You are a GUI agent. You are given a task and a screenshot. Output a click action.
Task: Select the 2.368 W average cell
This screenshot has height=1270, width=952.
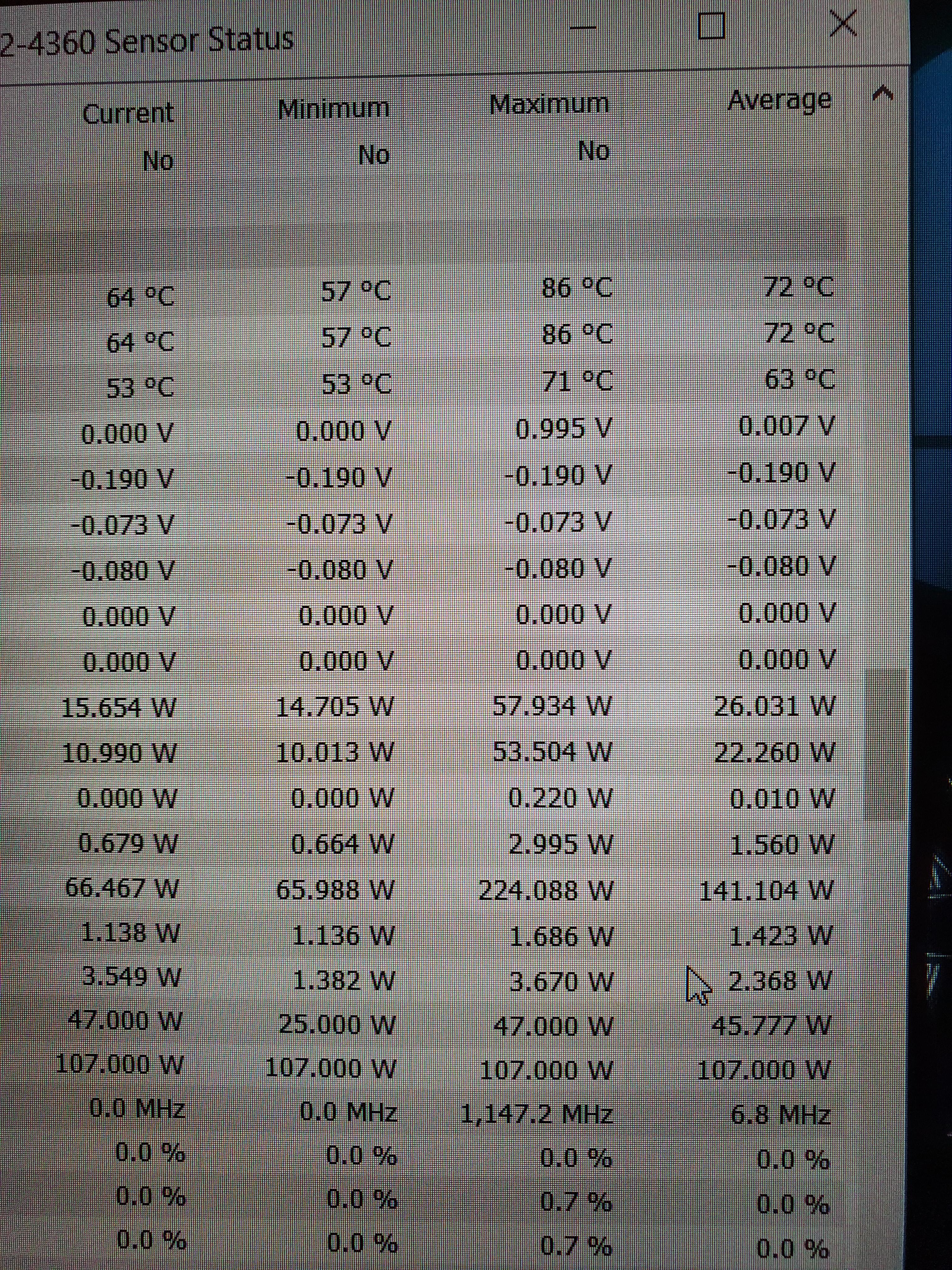pos(780,981)
